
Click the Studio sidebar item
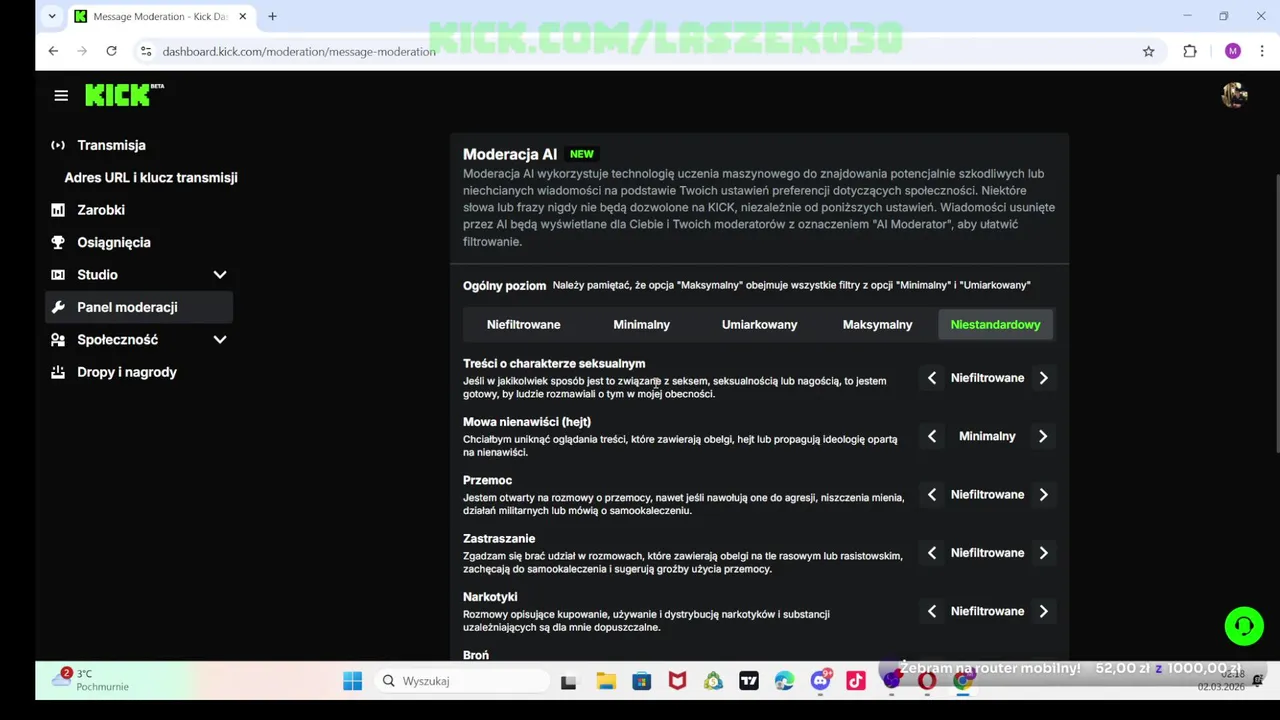97,274
